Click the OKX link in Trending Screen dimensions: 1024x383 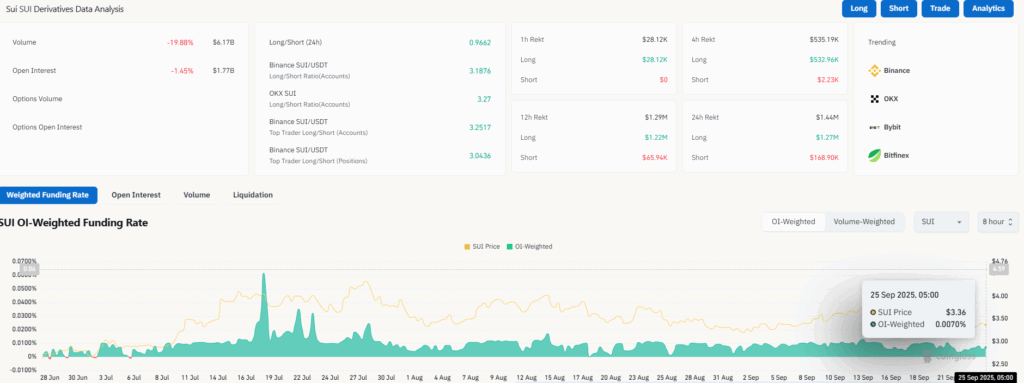[891, 99]
